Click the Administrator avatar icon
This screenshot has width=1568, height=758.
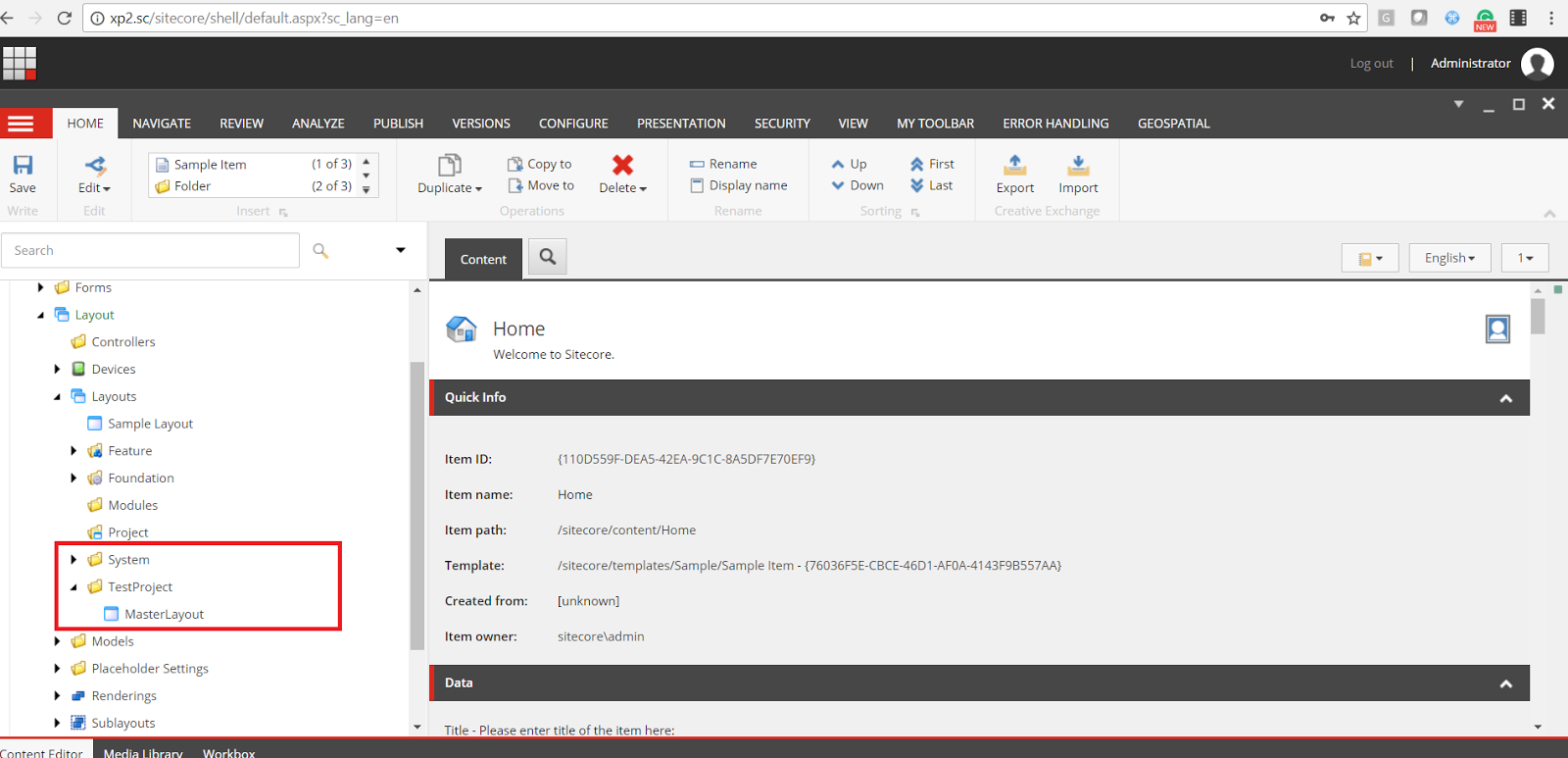1538,64
